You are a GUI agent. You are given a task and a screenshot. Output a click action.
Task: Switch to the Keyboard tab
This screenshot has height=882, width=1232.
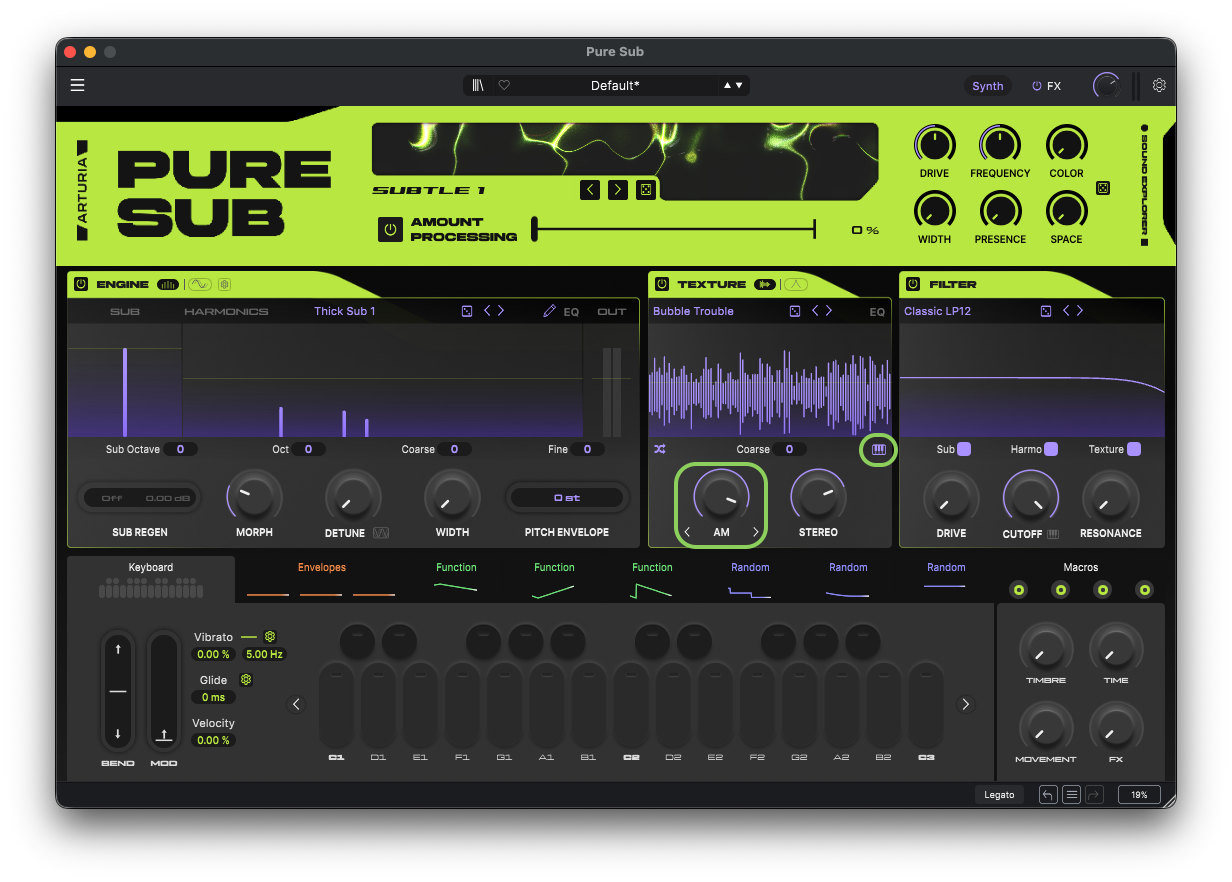click(x=151, y=579)
